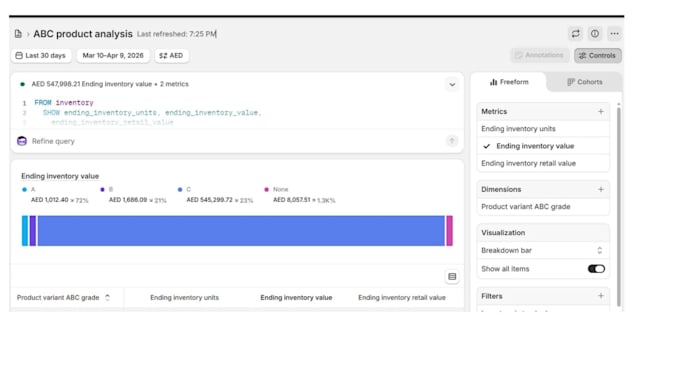Click the large blue C segment of the bar

tap(241, 231)
